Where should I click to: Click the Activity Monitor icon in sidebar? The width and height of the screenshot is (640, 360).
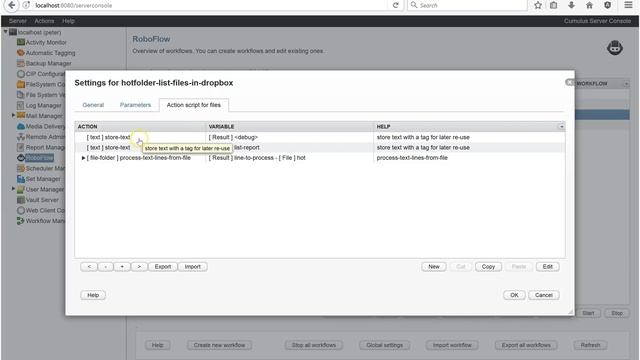tap(21, 42)
